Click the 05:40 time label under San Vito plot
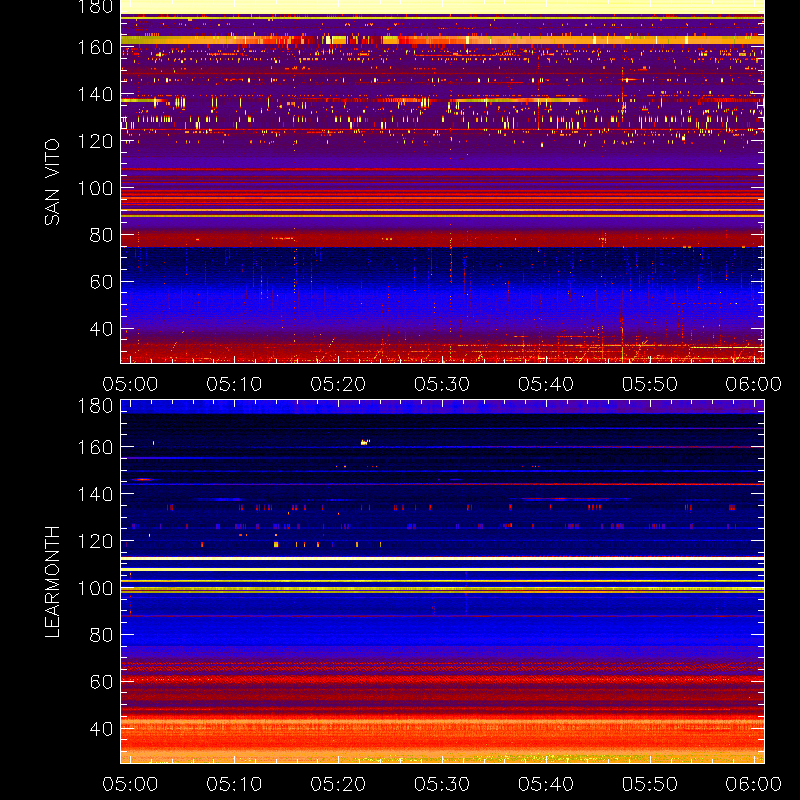This screenshot has width=800, height=800. 546,384
